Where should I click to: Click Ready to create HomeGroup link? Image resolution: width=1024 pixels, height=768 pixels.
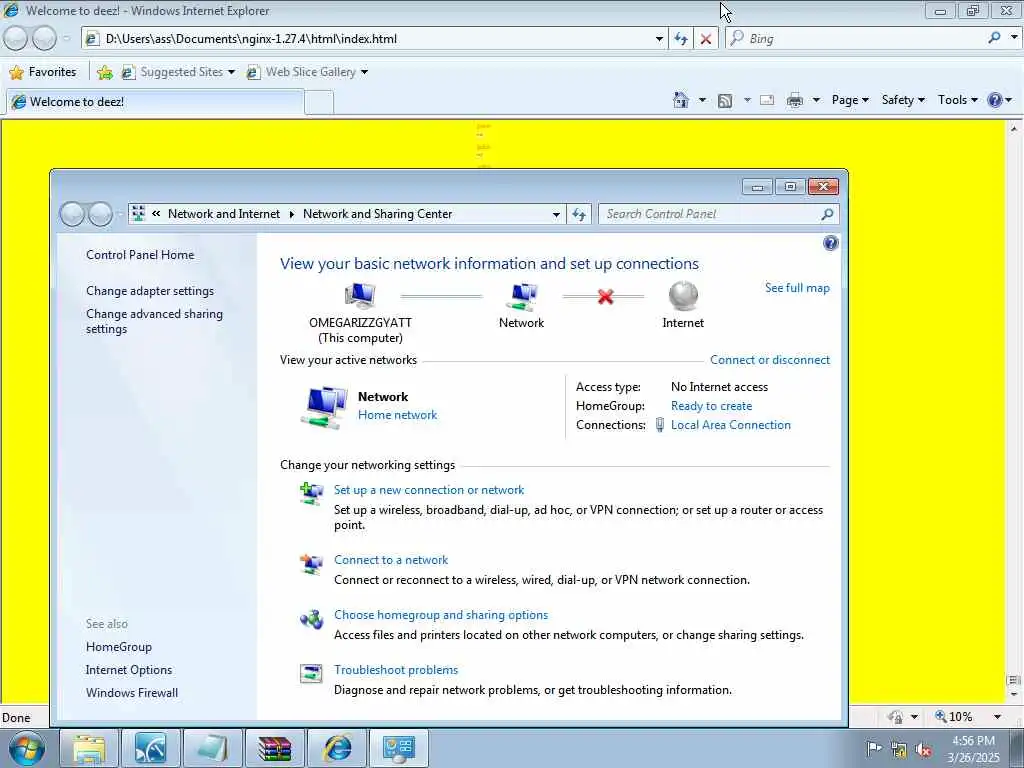[x=711, y=406]
